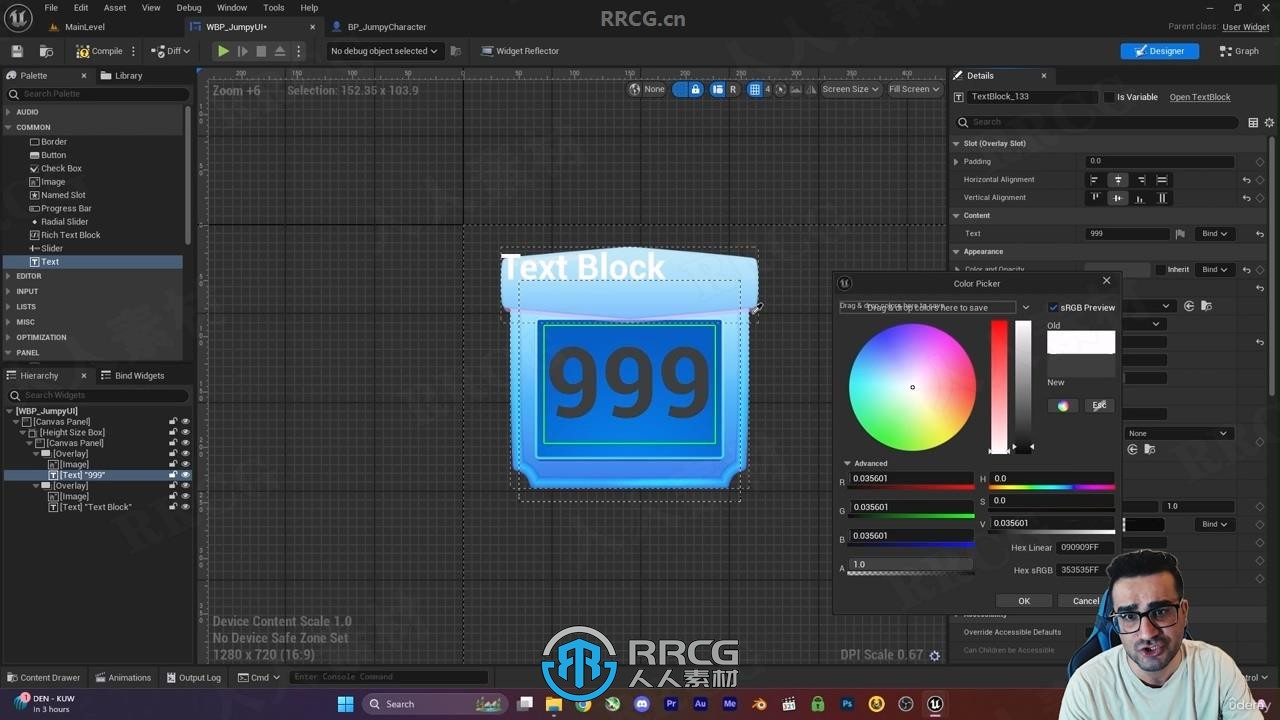Screen dimensions: 1280x720
Task: Select the Check Box widget in Palette
Action: click(x=61, y=168)
